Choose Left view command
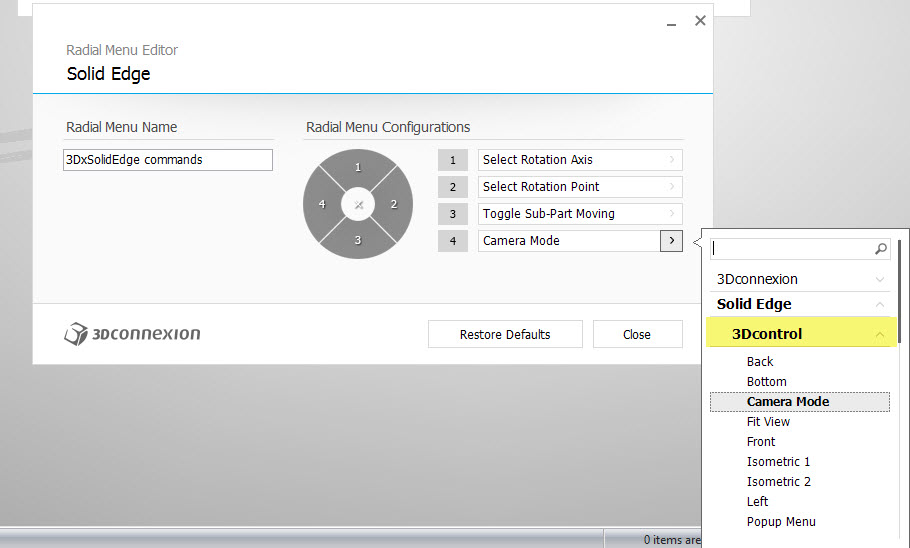910x548 pixels. click(757, 502)
